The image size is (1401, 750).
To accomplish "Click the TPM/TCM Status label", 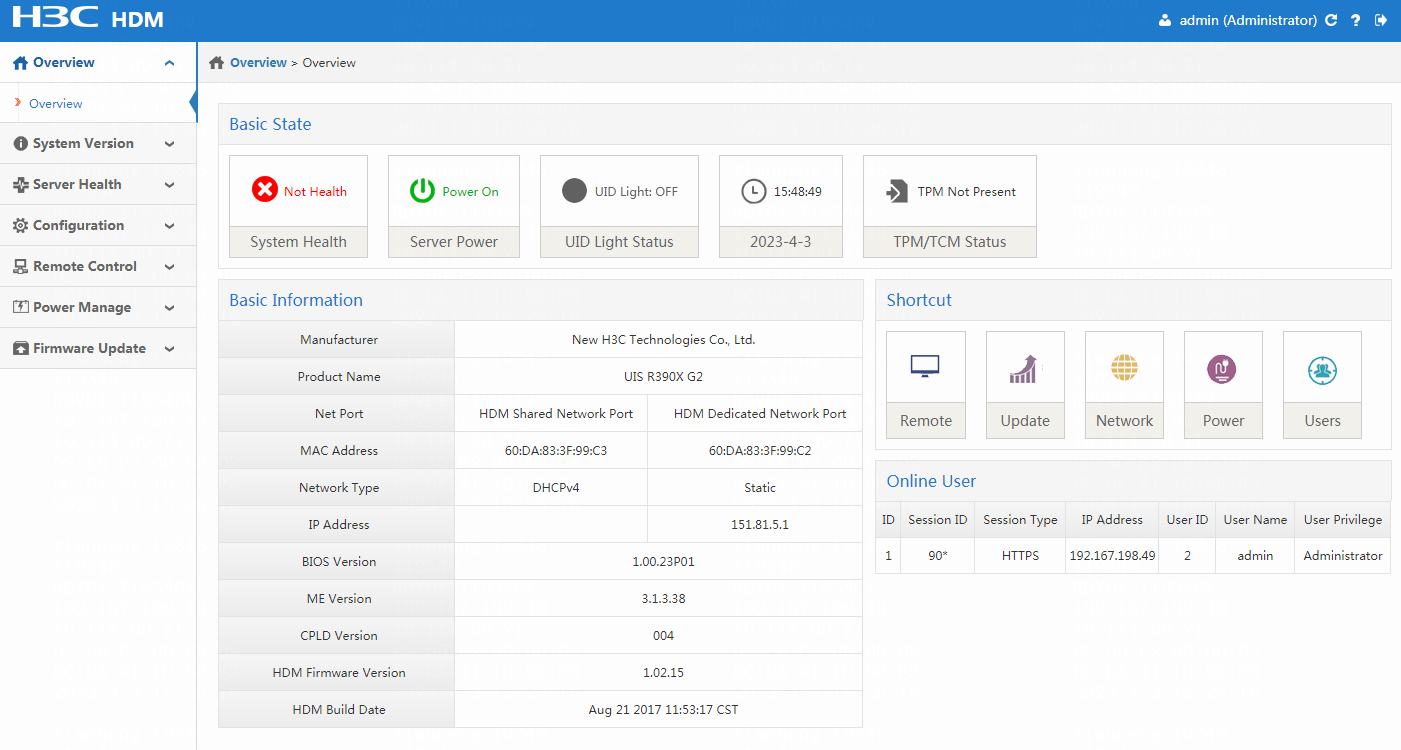I will (950, 242).
